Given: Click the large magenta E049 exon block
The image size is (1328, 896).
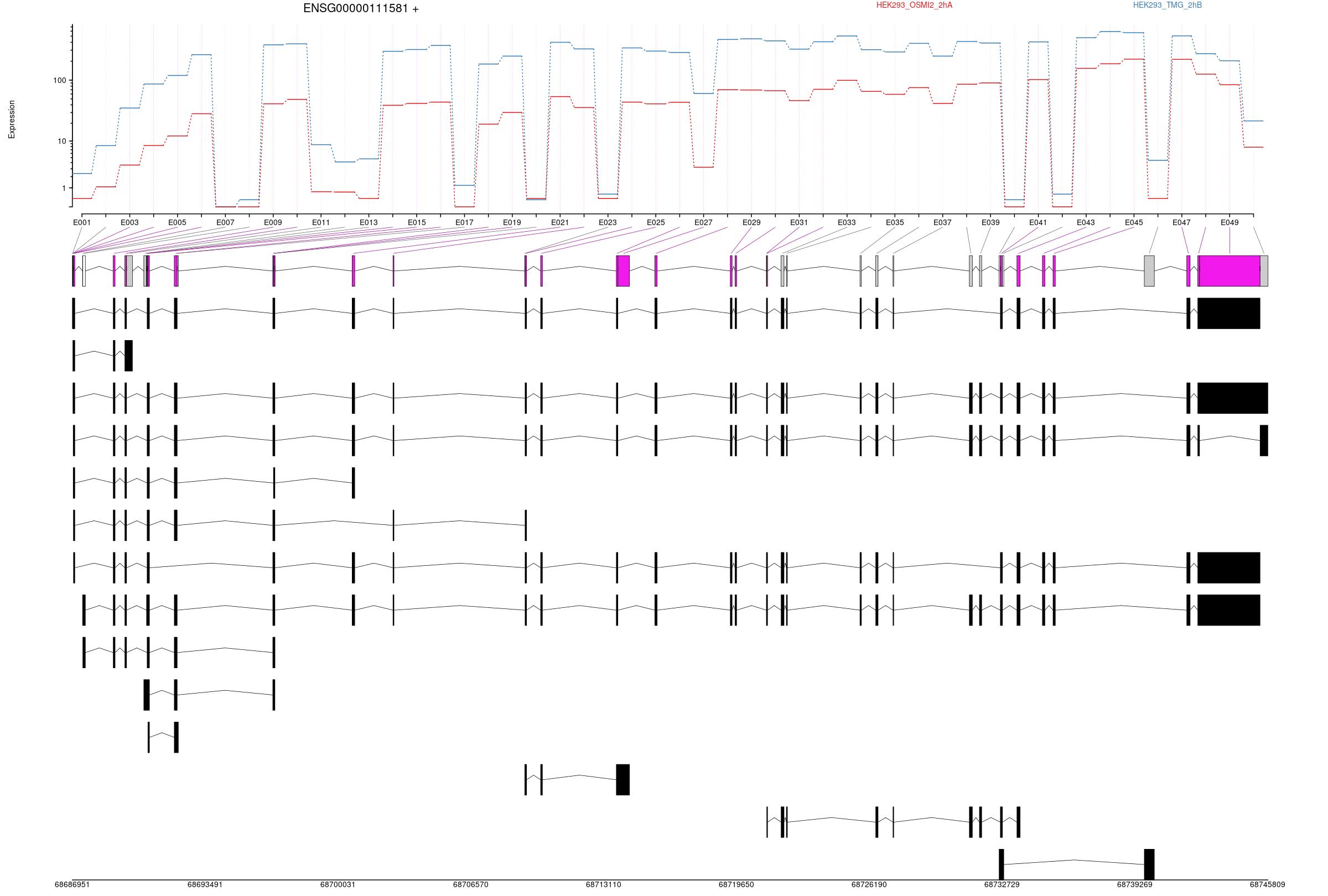Looking at the screenshot, I should pos(1229,270).
